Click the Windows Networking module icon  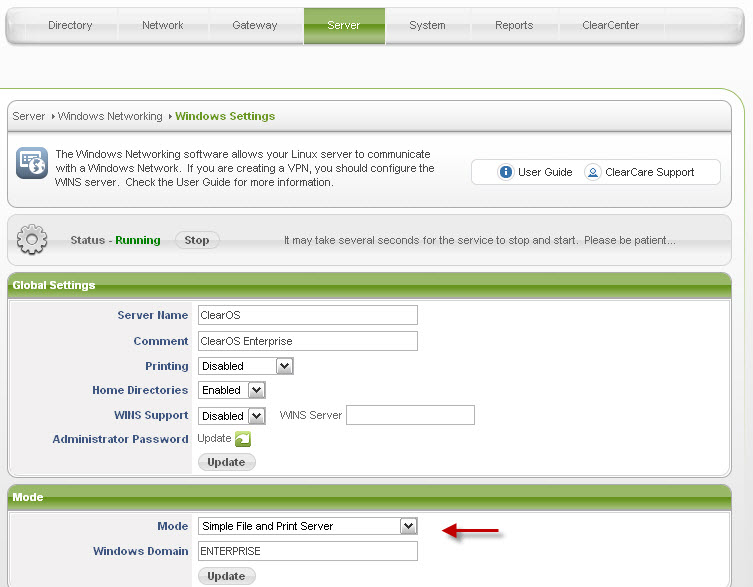click(32, 163)
